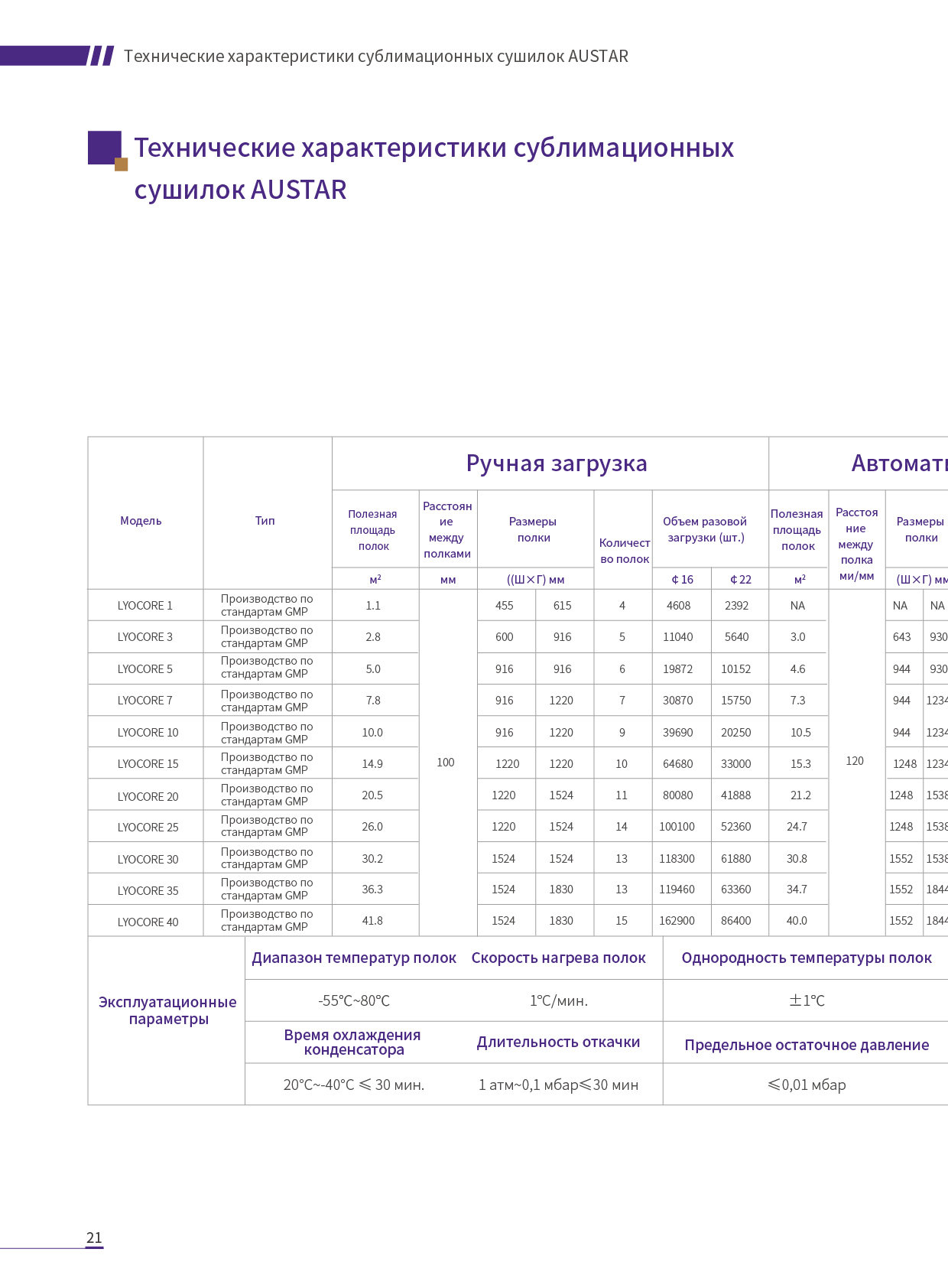Select the 'LYOCORE 40' model cell

click(148, 922)
